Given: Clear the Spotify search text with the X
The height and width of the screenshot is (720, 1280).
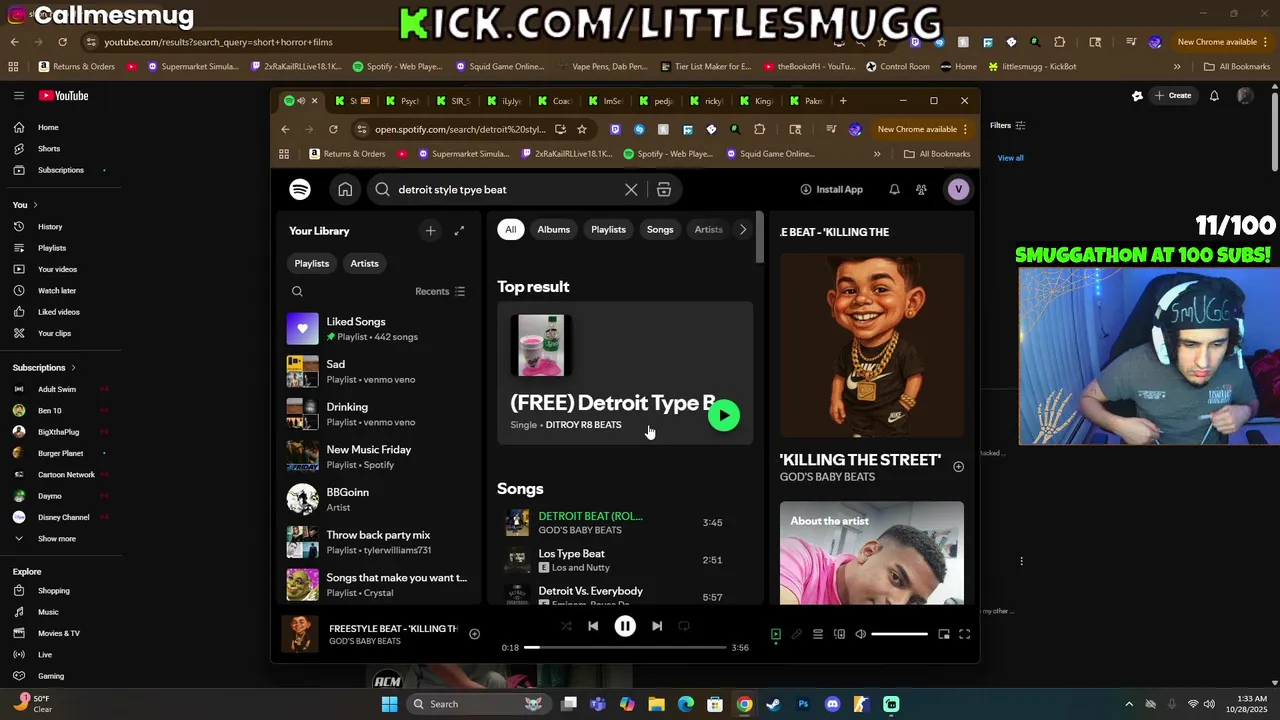Looking at the screenshot, I should (631, 189).
